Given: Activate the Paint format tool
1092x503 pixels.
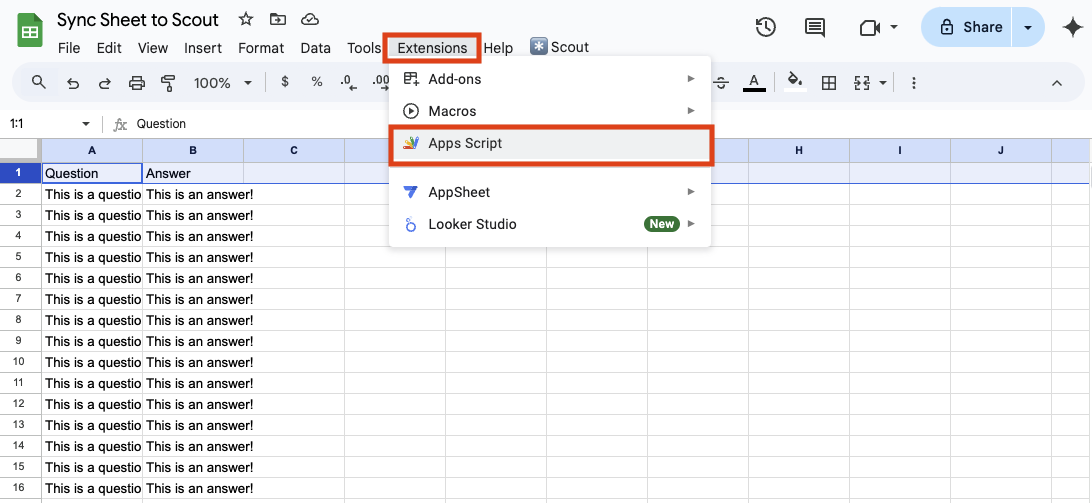Looking at the screenshot, I should pos(168,83).
